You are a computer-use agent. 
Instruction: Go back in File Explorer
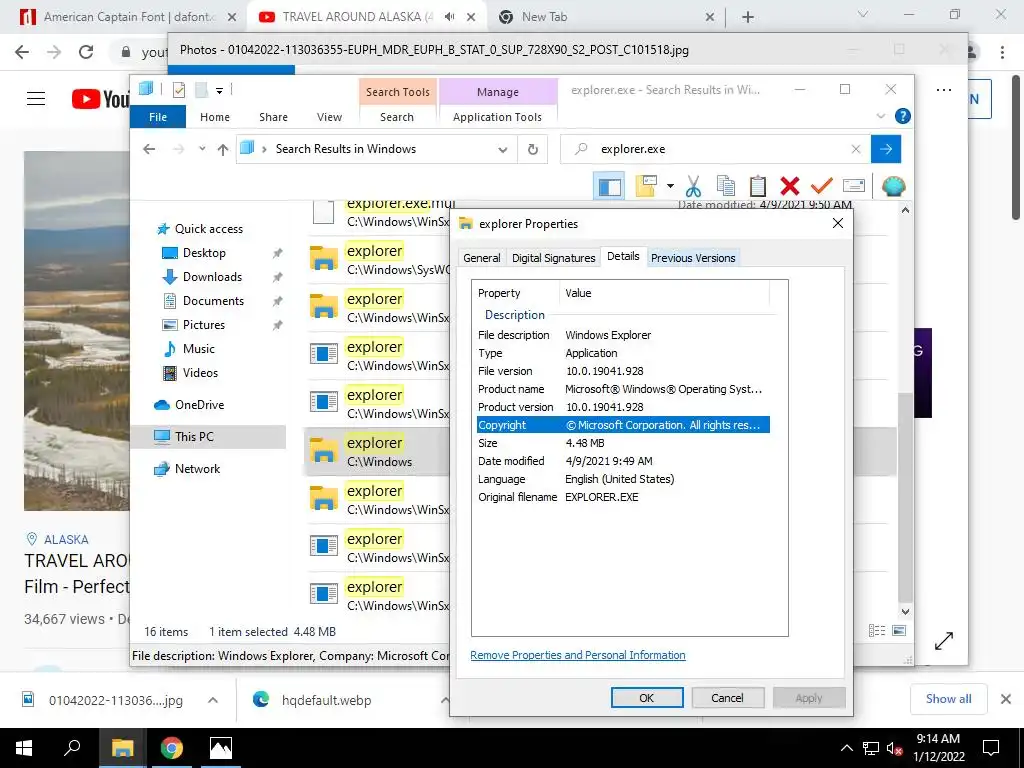coord(149,149)
